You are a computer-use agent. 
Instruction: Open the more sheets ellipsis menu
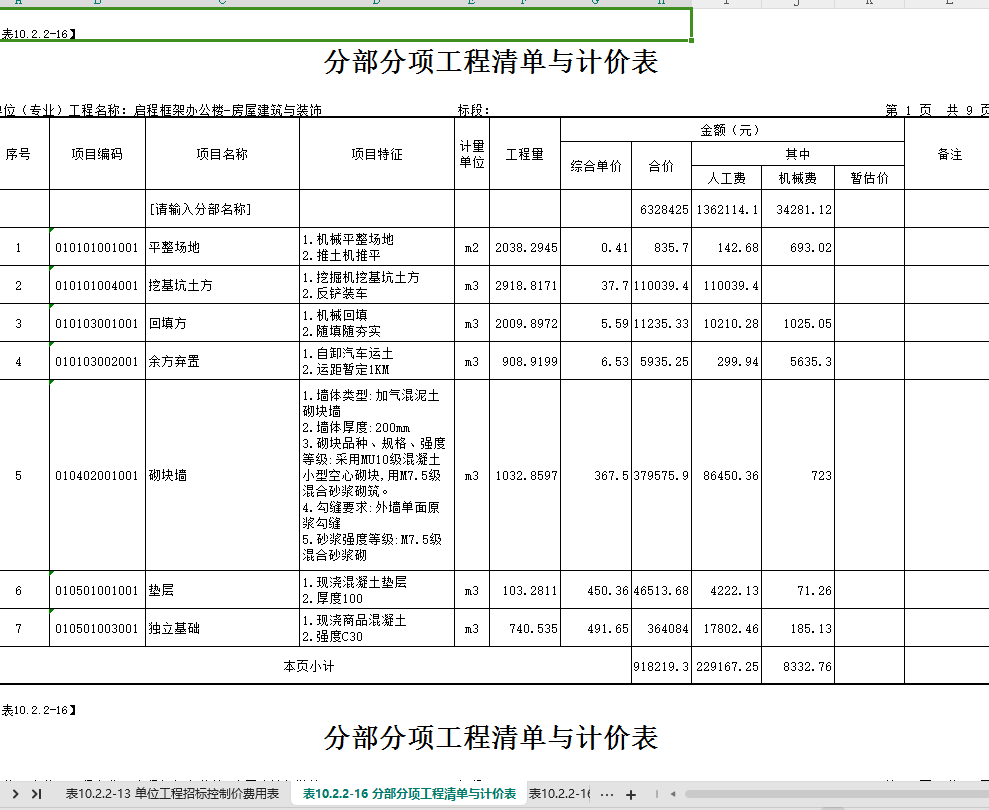point(607,794)
